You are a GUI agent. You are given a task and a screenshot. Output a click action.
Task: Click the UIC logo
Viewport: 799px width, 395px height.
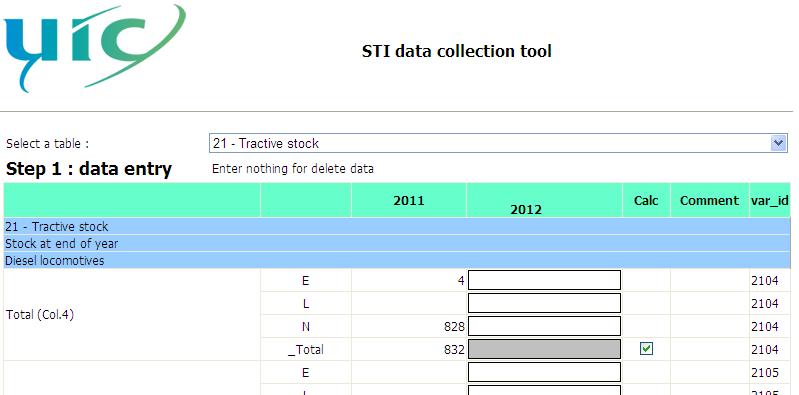[x=95, y=48]
